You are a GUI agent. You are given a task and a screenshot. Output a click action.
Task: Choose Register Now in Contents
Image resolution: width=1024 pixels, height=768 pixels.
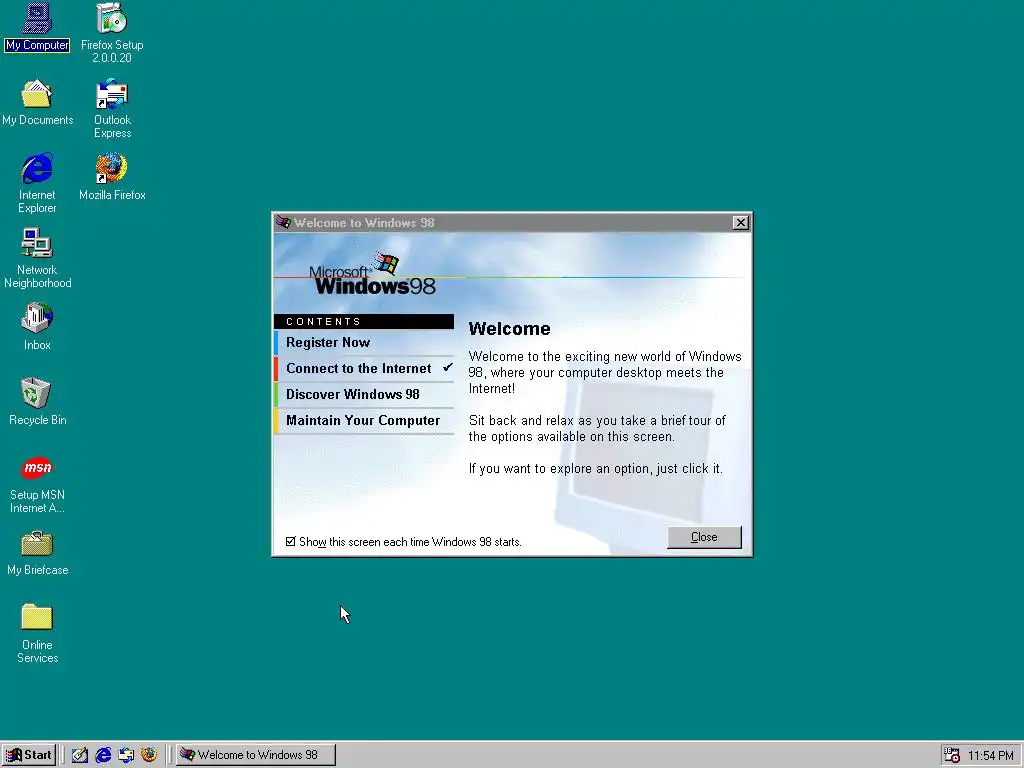(364, 342)
